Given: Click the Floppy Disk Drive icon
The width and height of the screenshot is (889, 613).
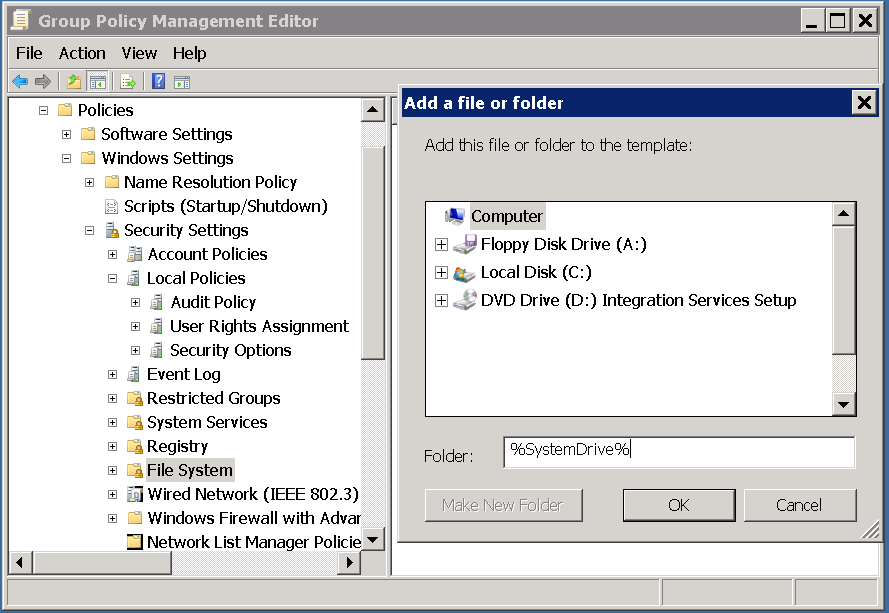Looking at the screenshot, I should [x=465, y=244].
